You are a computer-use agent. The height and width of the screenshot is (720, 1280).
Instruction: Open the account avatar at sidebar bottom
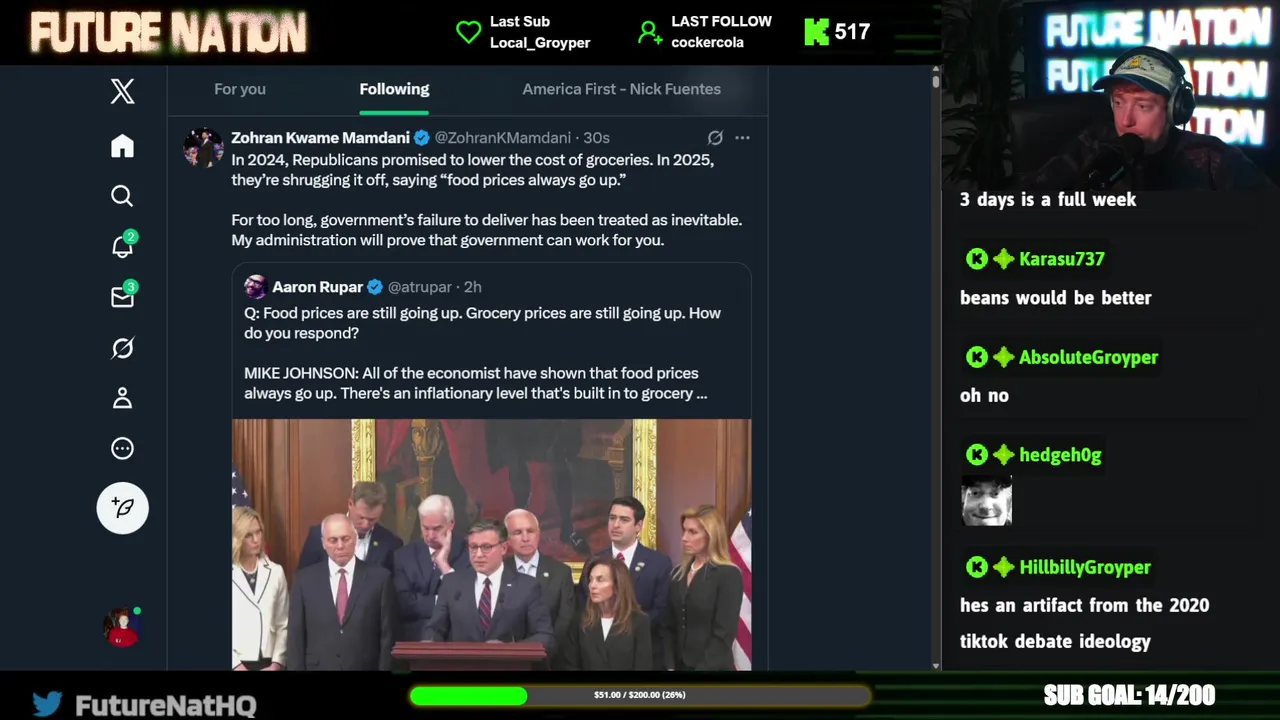click(122, 627)
